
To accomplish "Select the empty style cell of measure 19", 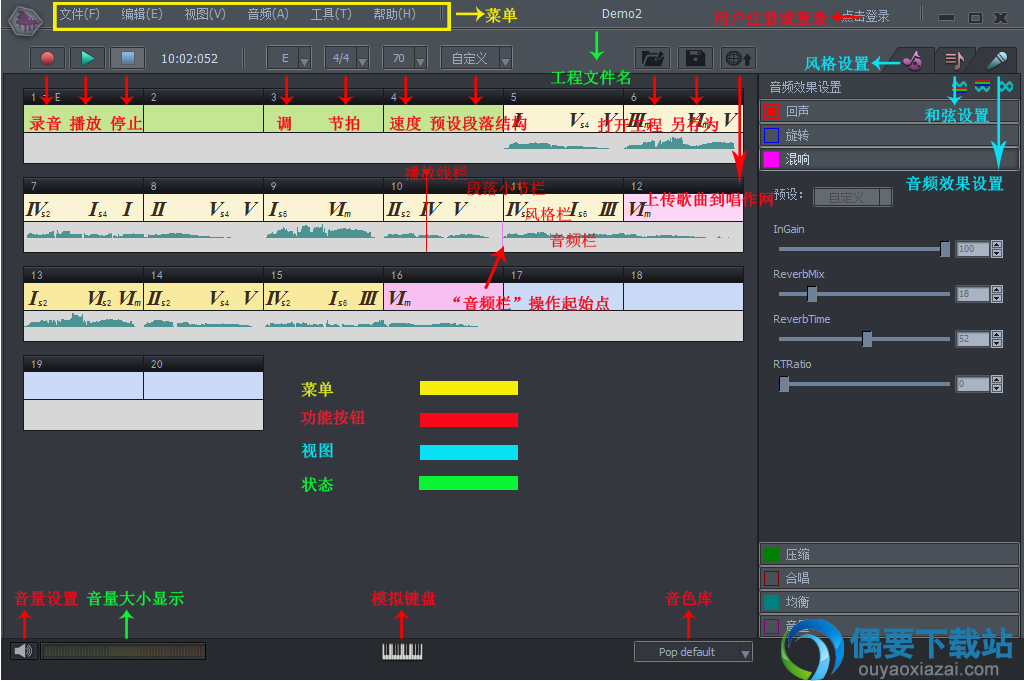I will [84, 385].
